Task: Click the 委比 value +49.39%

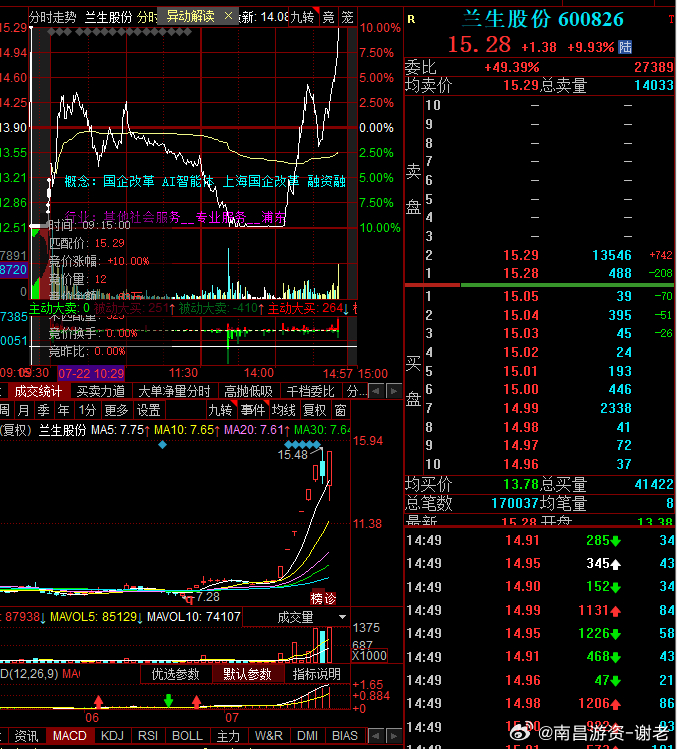Action: [512, 67]
